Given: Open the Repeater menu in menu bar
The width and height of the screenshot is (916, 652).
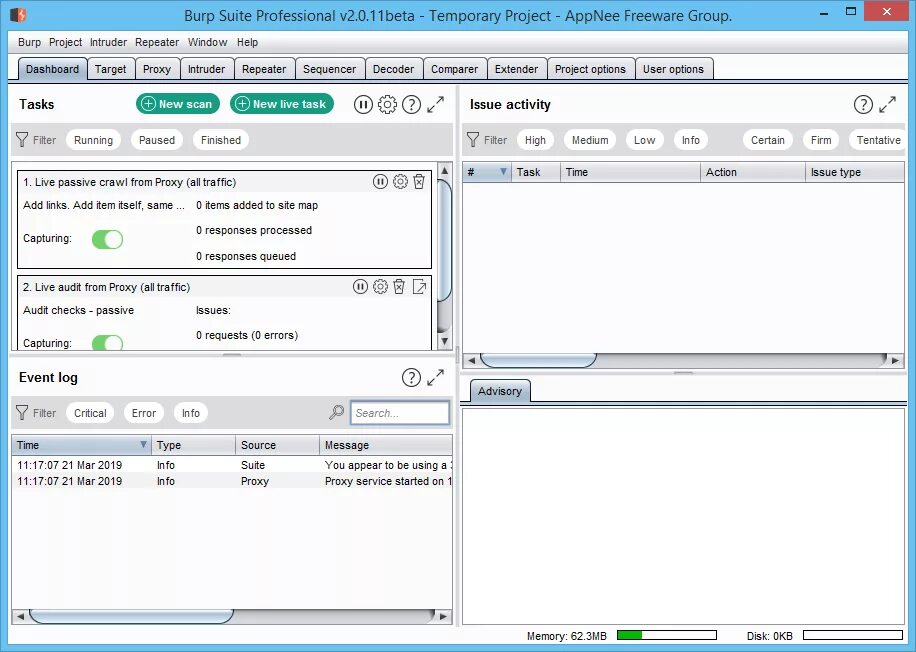Looking at the screenshot, I should tap(157, 42).
